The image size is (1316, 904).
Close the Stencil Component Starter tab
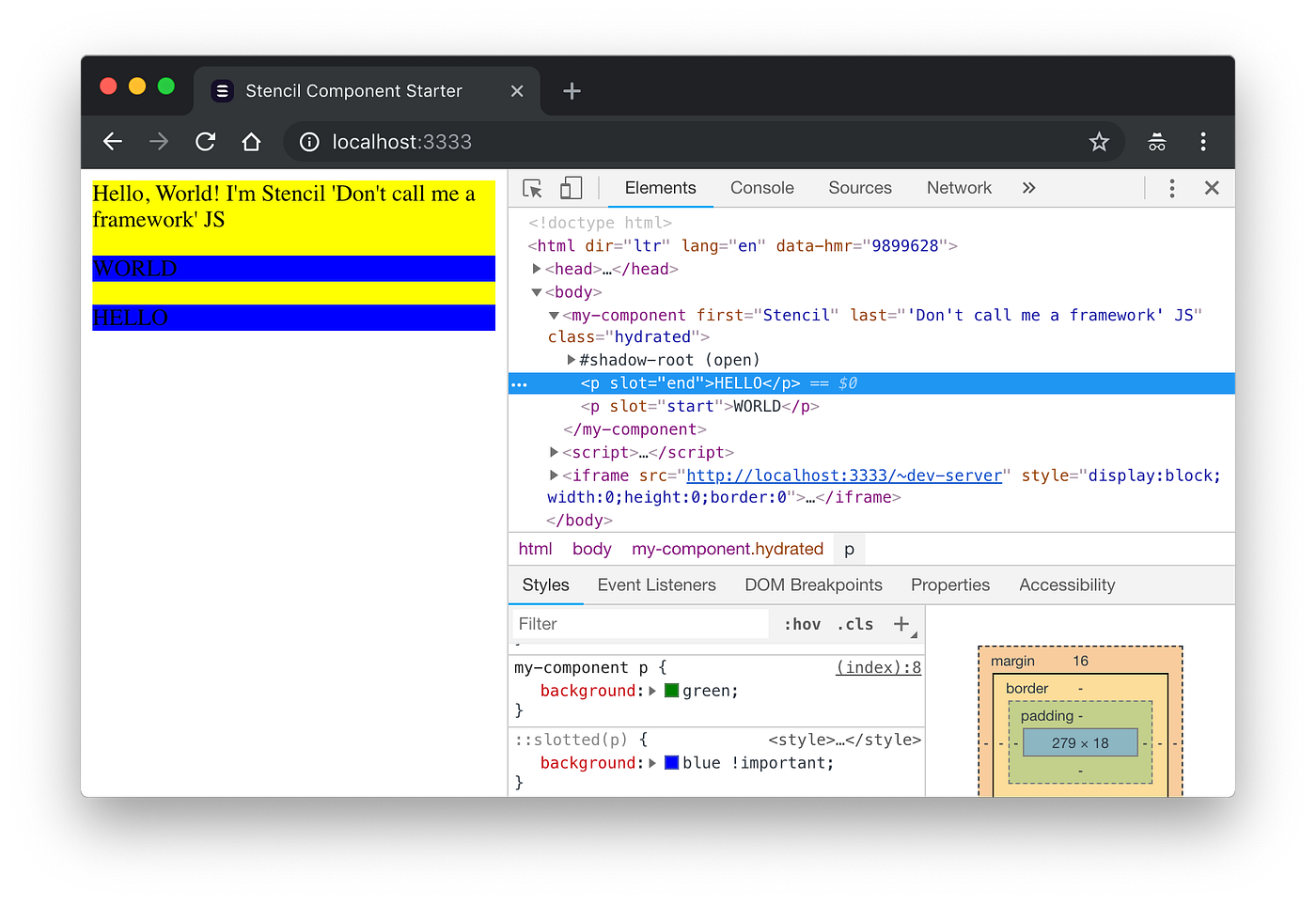coord(517,91)
